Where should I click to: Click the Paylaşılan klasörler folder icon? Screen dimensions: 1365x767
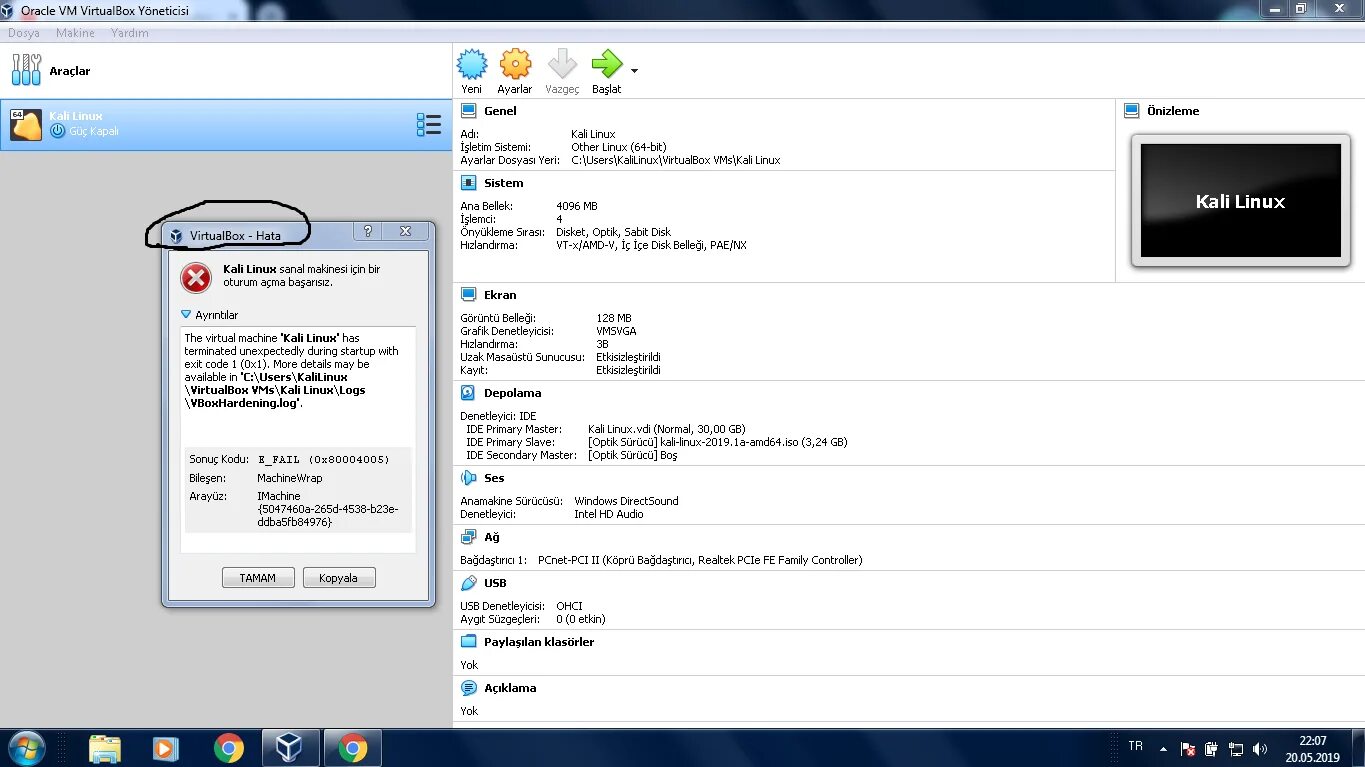pyautogui.click(x=467, y=642)
